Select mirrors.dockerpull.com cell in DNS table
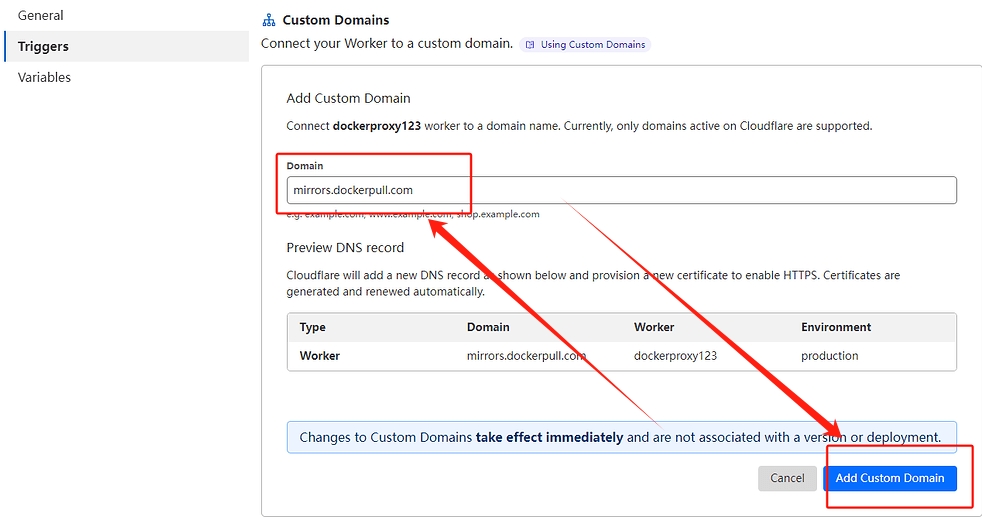The image size is (982, 517). (x=526, y=355)
